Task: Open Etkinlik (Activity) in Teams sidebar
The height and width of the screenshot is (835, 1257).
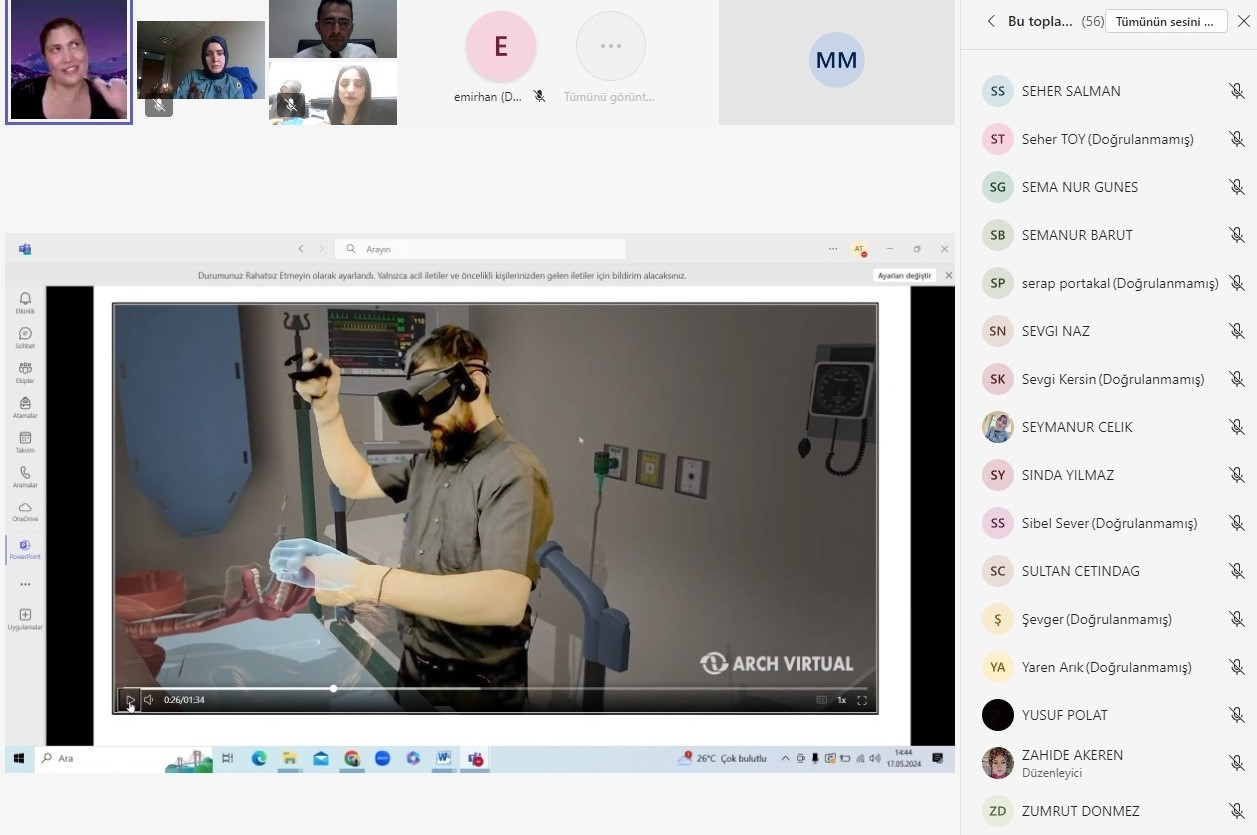Action: (x=25, y=301)
